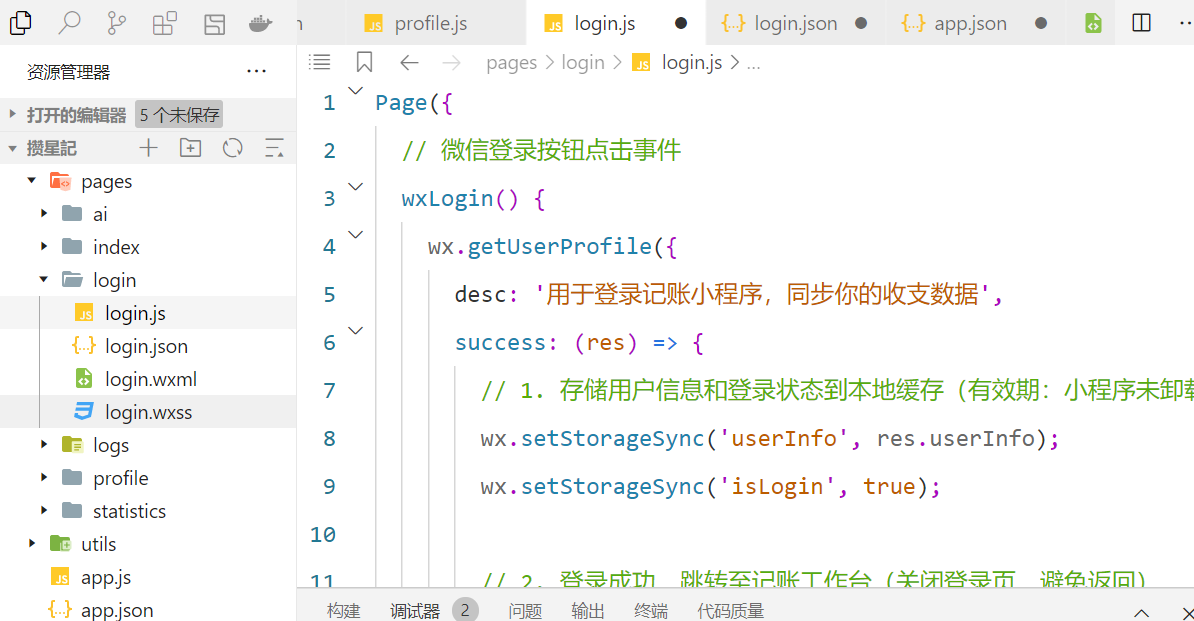
Task: Click the login.wxml green file icon
Action: 84,378
